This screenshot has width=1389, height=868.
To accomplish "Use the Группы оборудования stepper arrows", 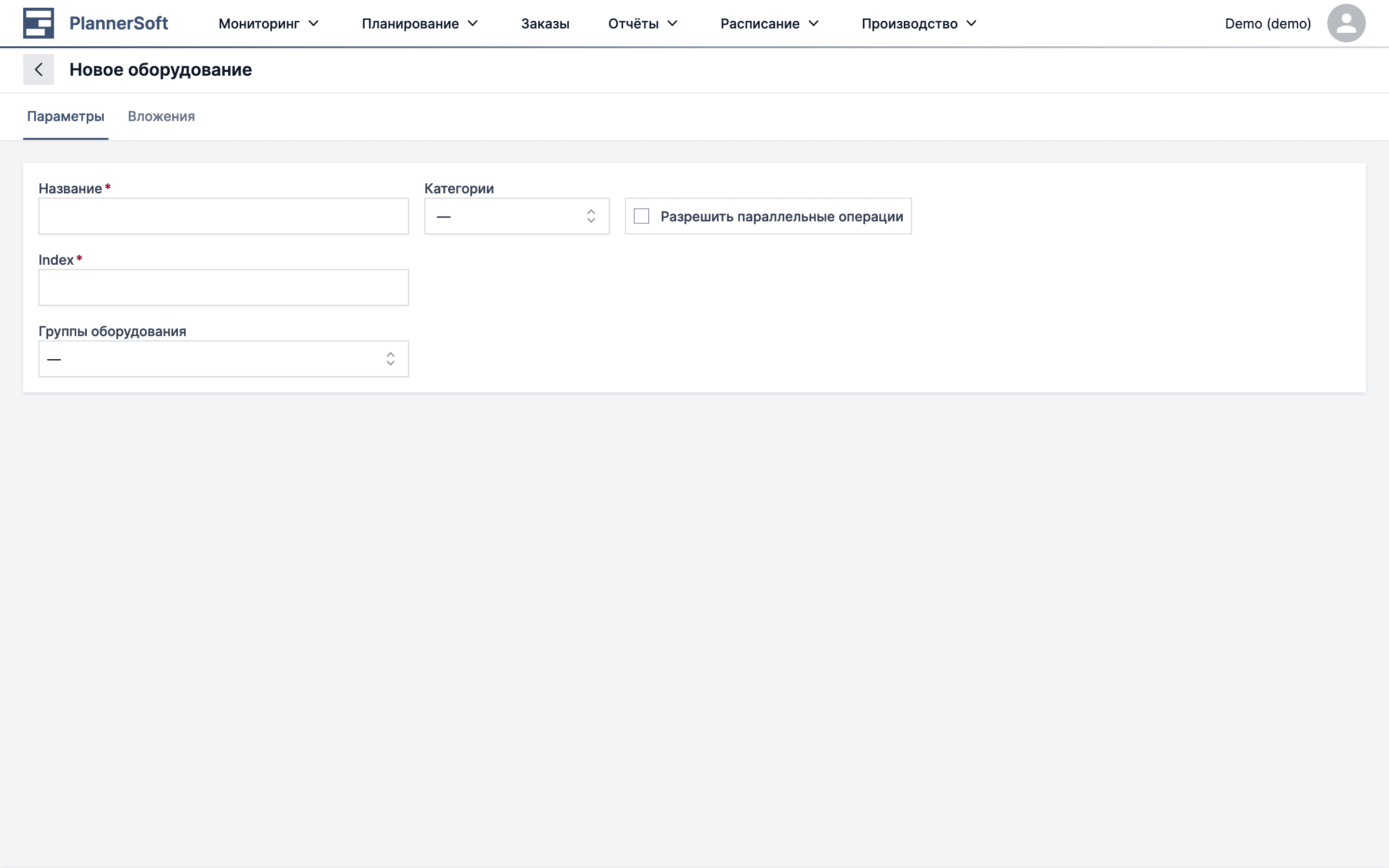I will pyautogui.click(x=391, y=359).
